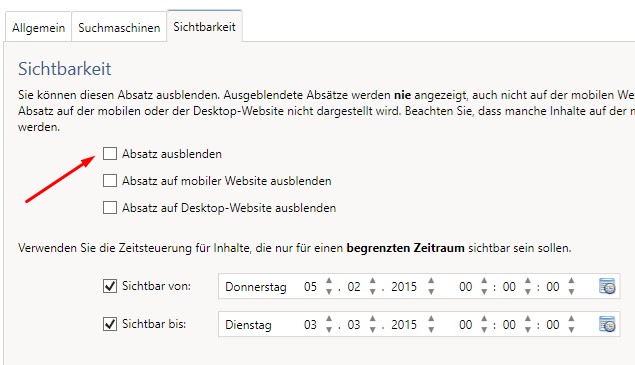Screen dimensions: 635x365
Task: Click the year field in Sichtbar von
Action: (x=404, y=287)
